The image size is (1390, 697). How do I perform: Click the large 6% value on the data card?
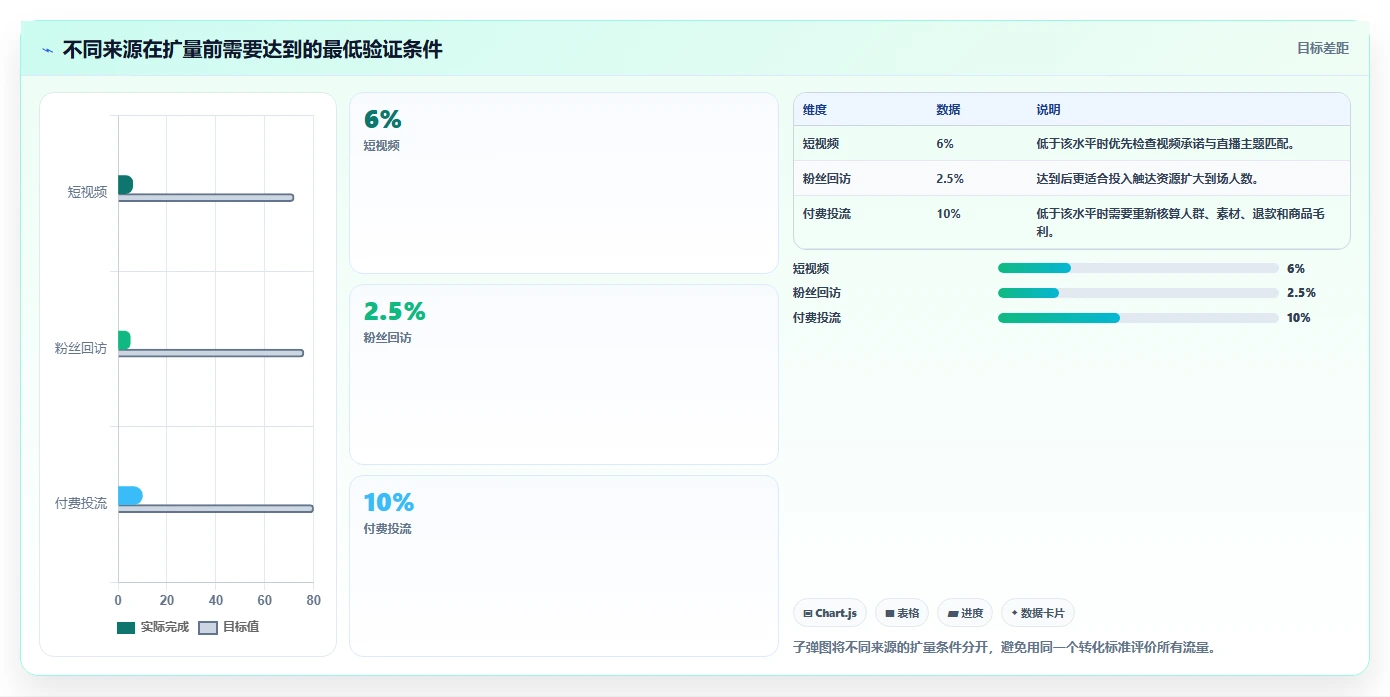tap(382, 120)
